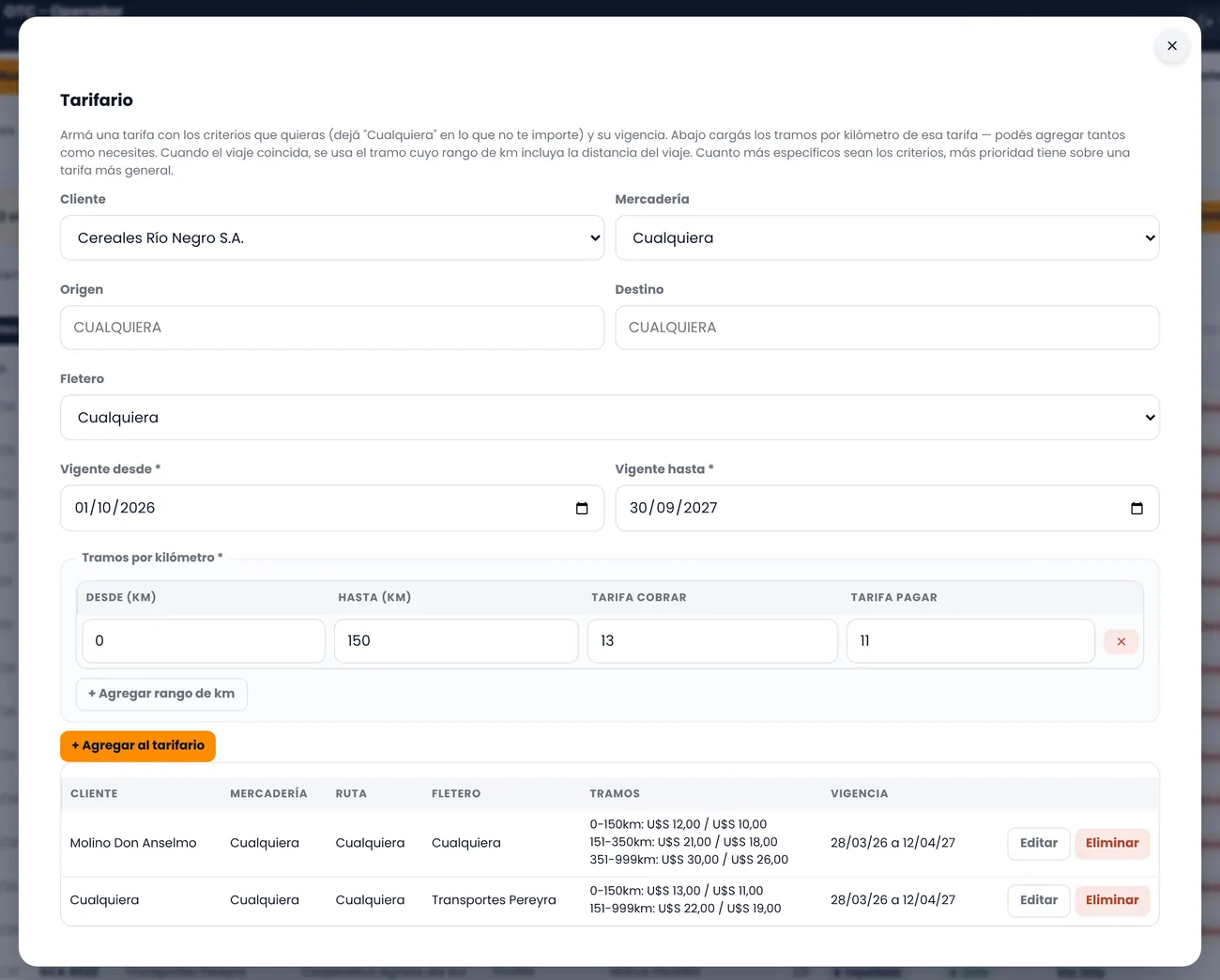The image size is (1220, 980).
Task: Click the 'TARIFA PAGAR' column label
Action: click(894, 598)
